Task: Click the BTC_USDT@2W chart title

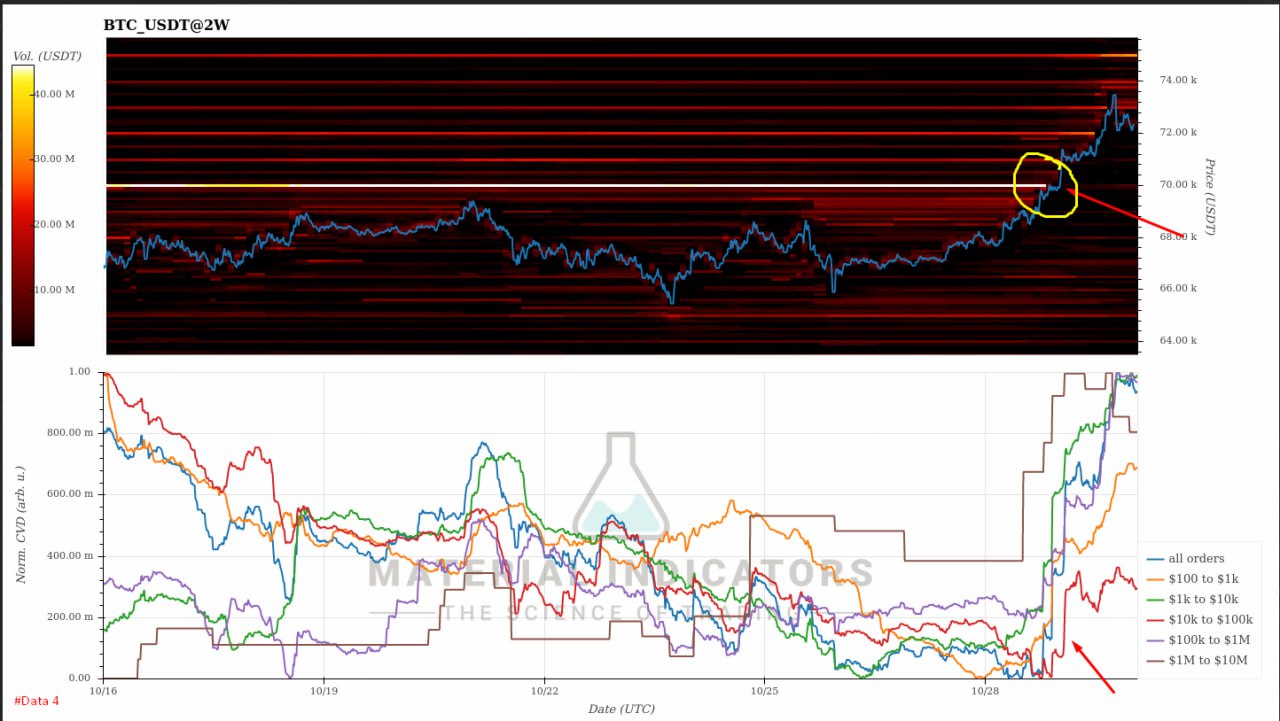Action: click(166, 24)
